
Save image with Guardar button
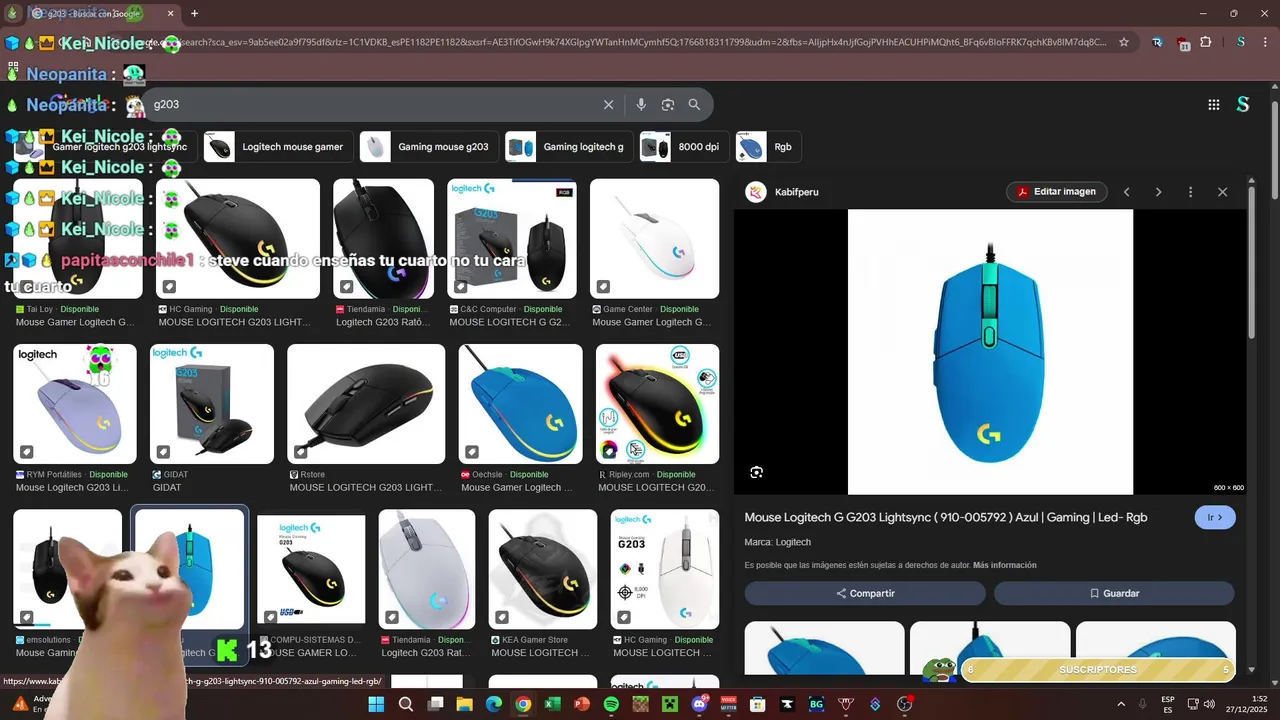click(x=1114, y=593)
